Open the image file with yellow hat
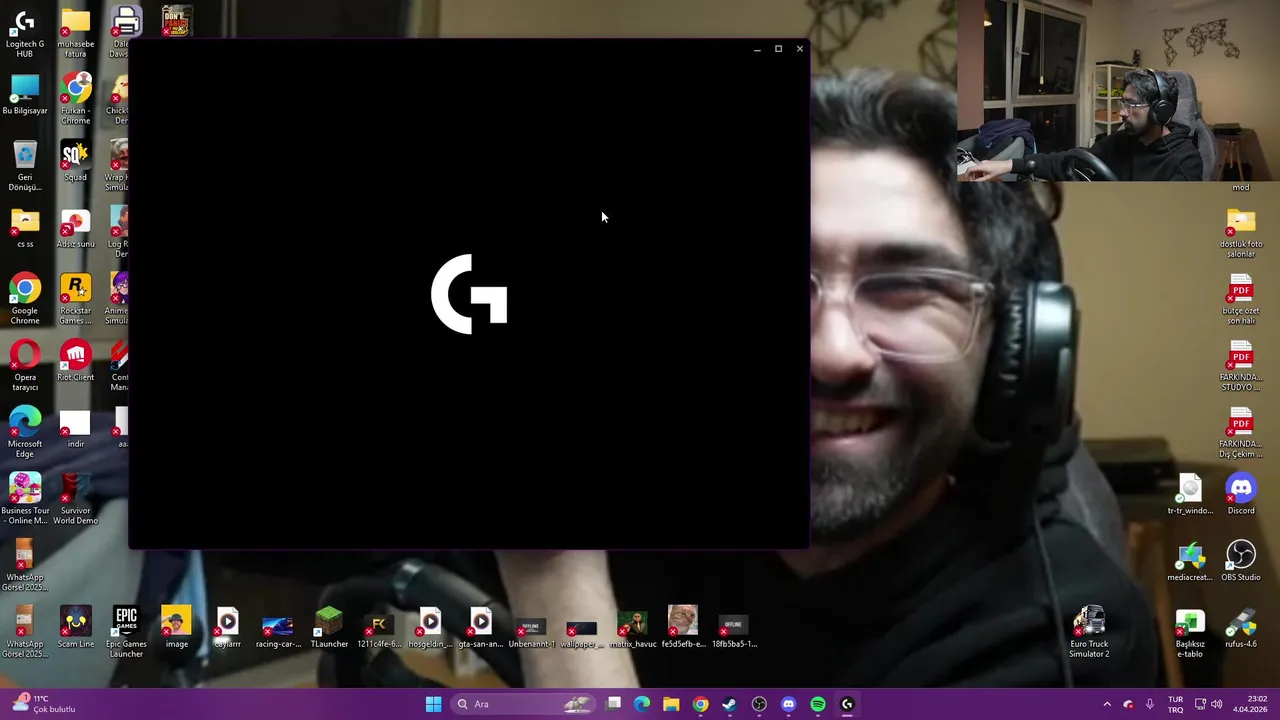Image resolution: width=1280 pixels, height=720 pixels. click(177, 627)
